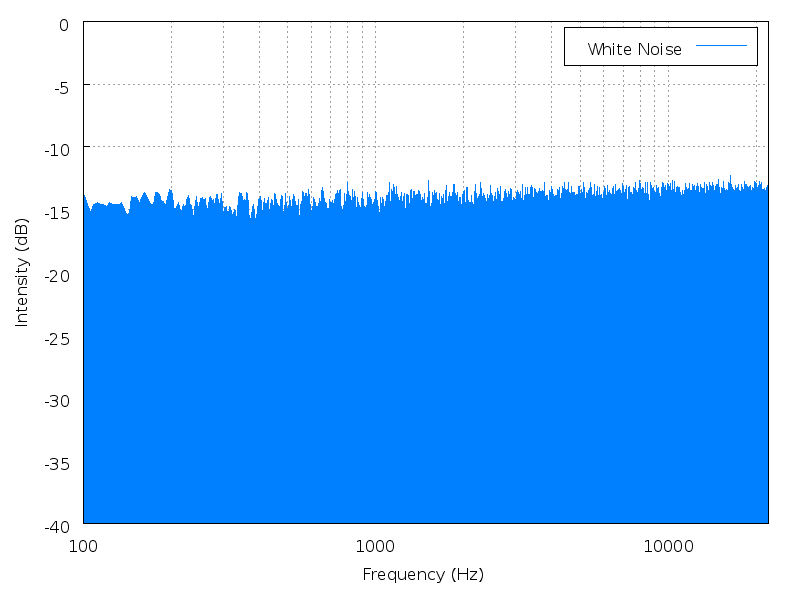Image resolution: width=800 pixels, height=600 pixels.
Task: Select the intensity (dB) y-axis title
Action: tap(24, 270)
